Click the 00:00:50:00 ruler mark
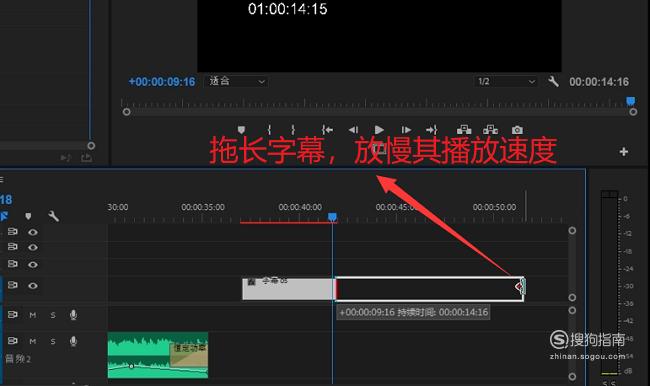 coord(494,207)
